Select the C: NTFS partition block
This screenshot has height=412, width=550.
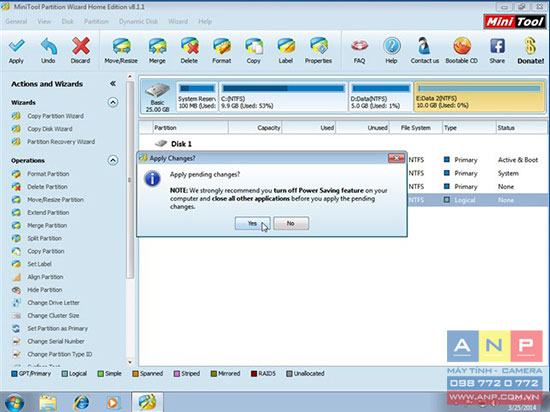(283, 97)
